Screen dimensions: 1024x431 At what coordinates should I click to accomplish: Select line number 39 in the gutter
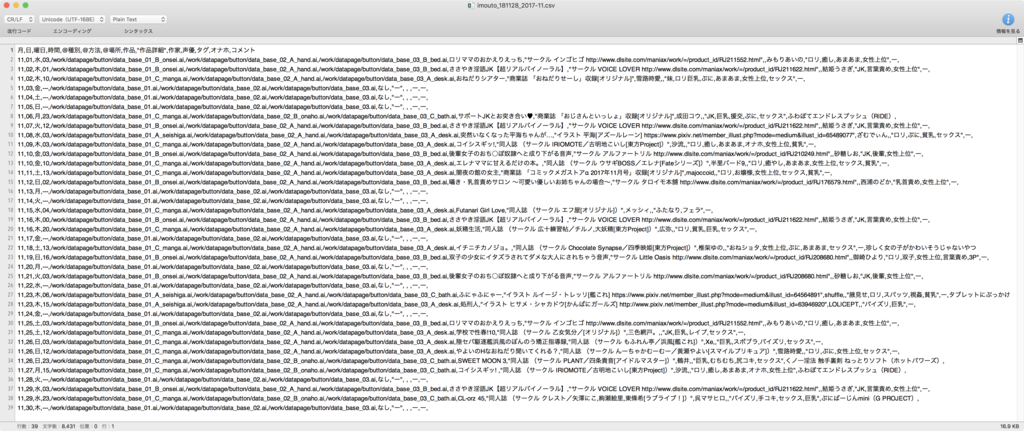(x=9, y=408)
